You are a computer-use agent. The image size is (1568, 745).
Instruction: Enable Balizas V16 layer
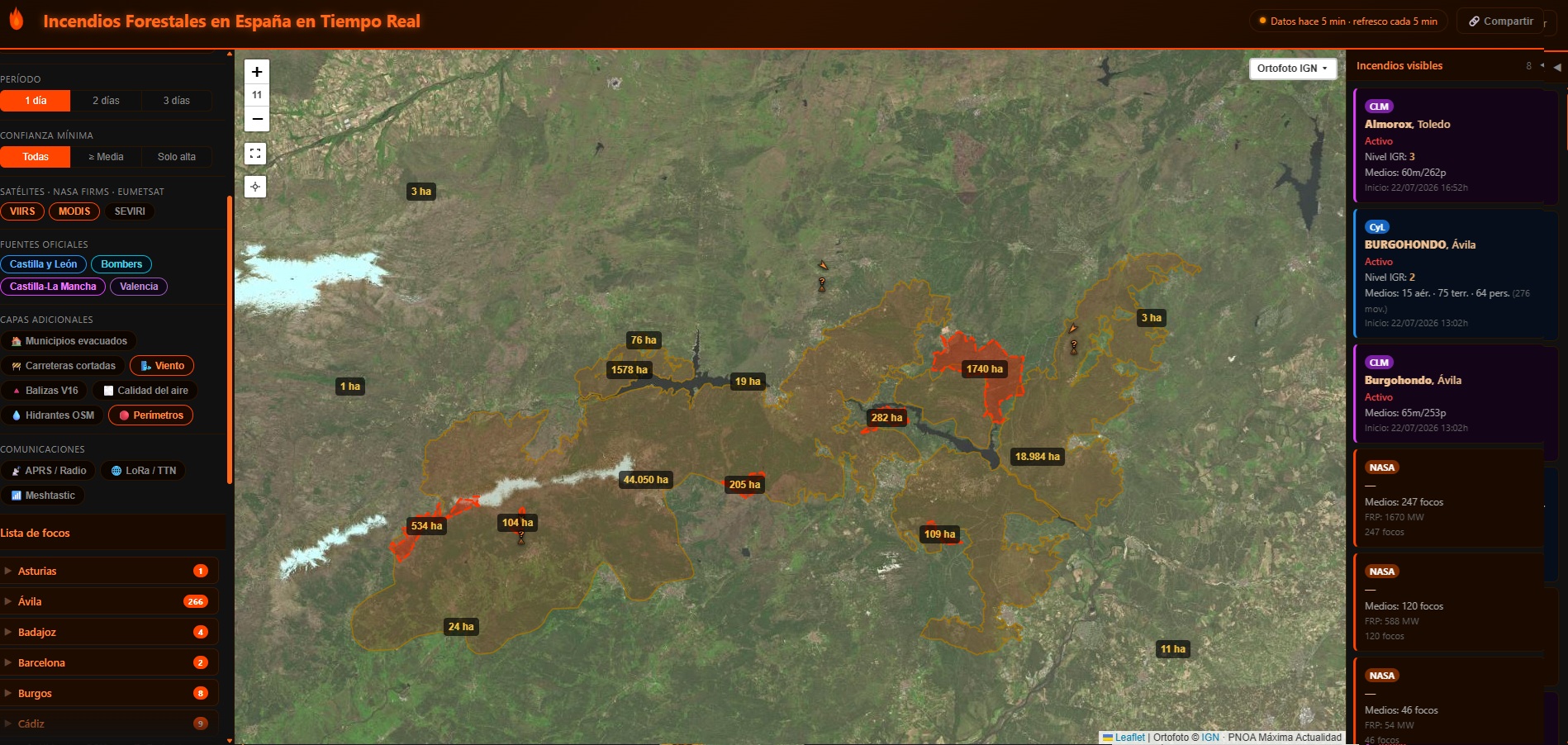(44, 391)
